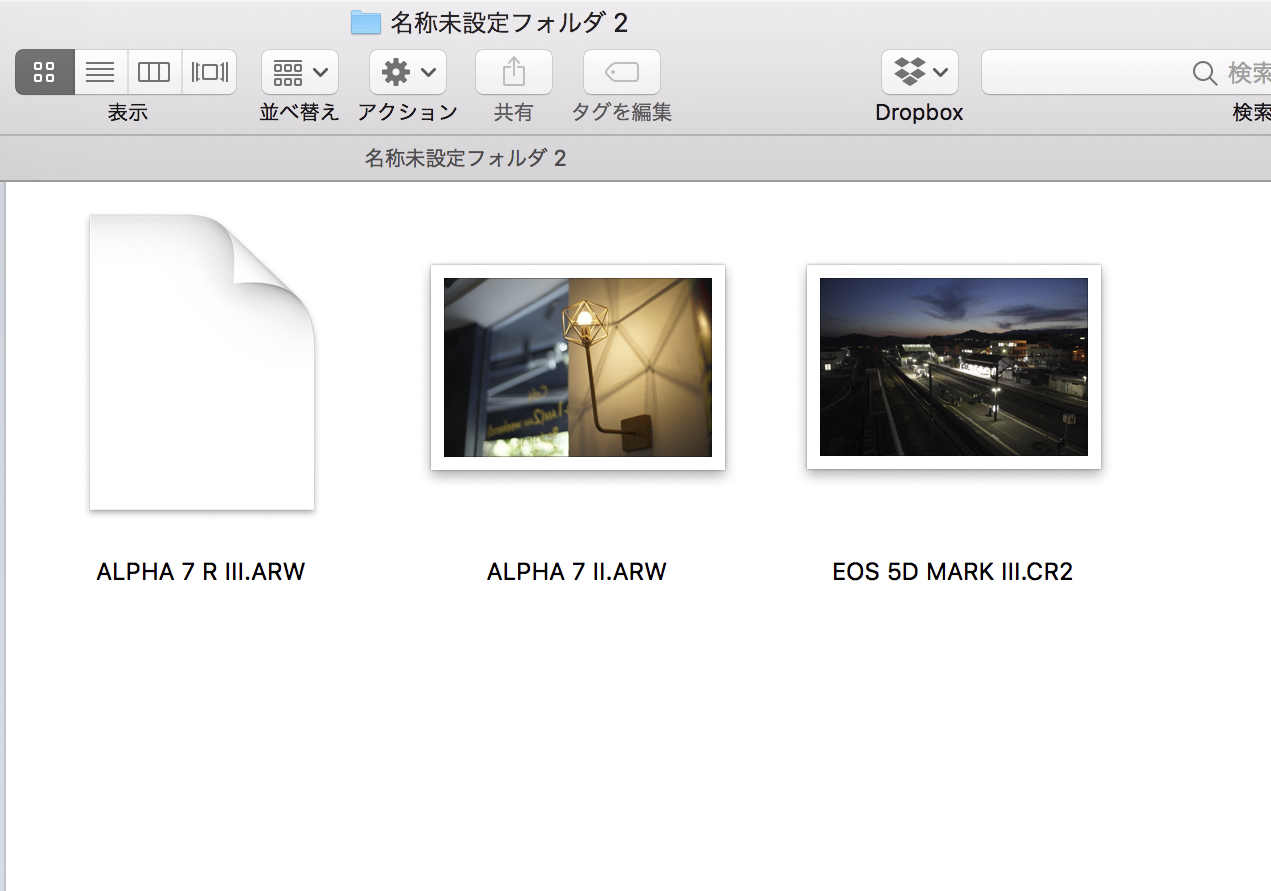
Task: Click in the 検索 search field
Action: tap(1126, 72)
